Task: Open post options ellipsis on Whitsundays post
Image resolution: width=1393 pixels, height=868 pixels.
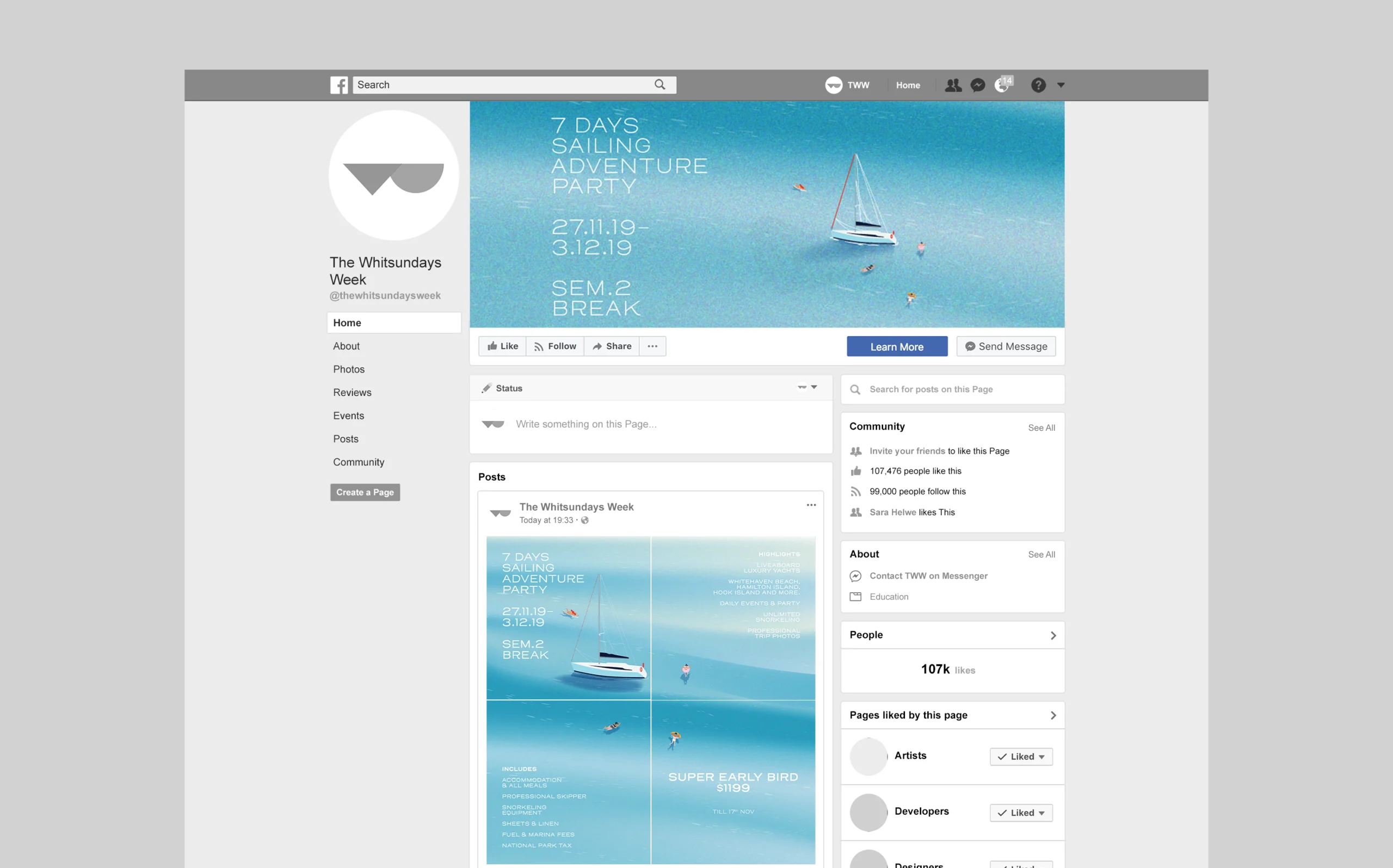Action: tap(811, 505)
